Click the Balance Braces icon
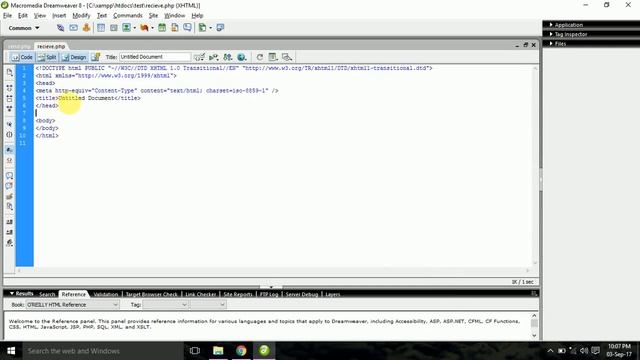The height and width of the screenshot is (360, 640). click(9, 135)
